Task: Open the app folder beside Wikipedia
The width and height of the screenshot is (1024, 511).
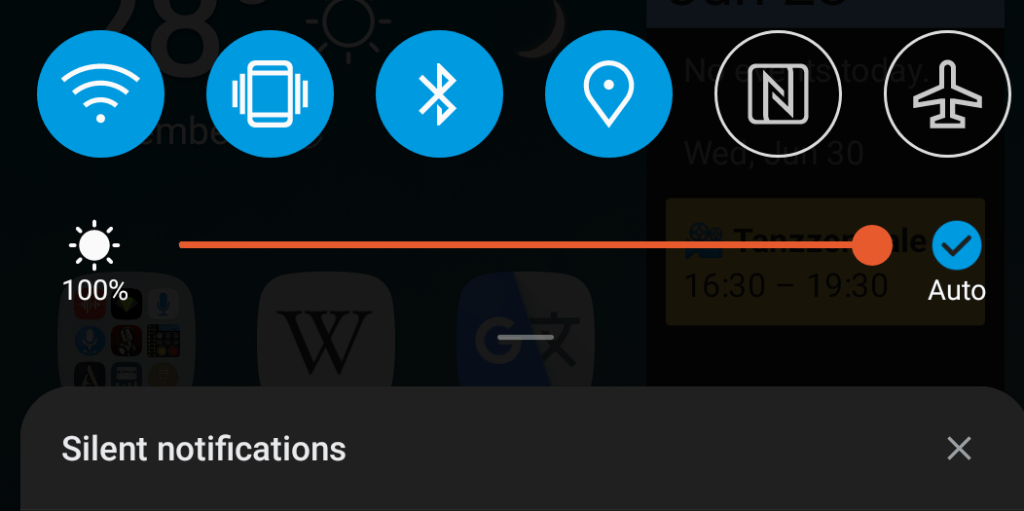Action: (x=127, y=333)
